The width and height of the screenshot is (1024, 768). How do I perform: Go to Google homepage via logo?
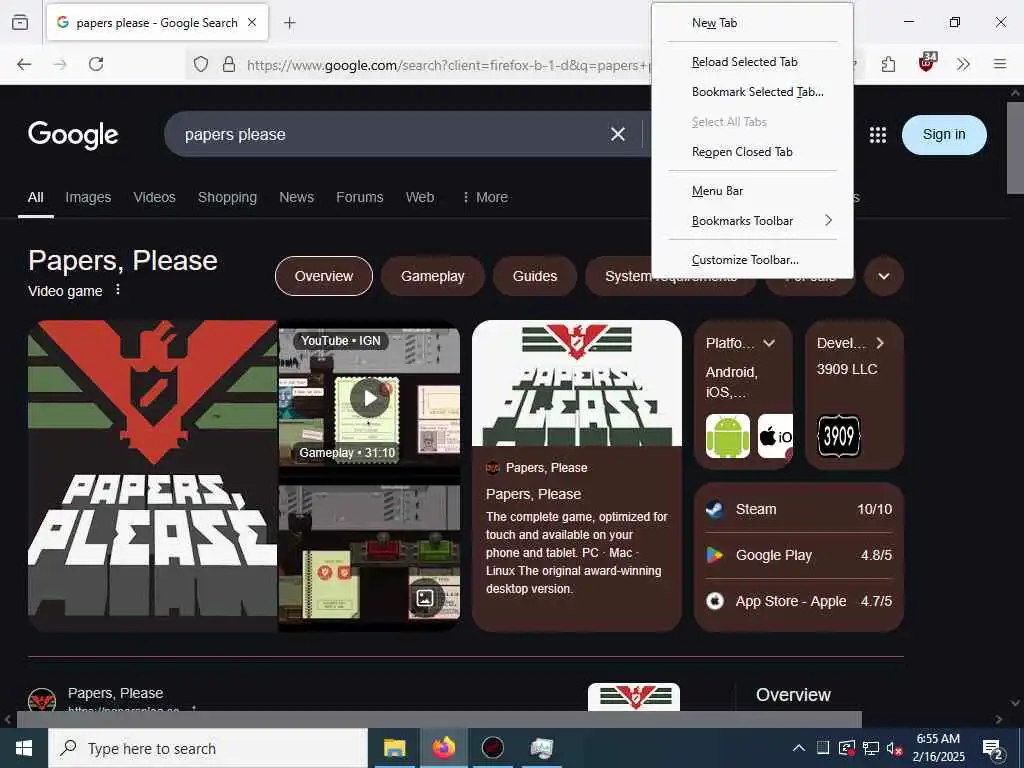(x=73, y=135)
